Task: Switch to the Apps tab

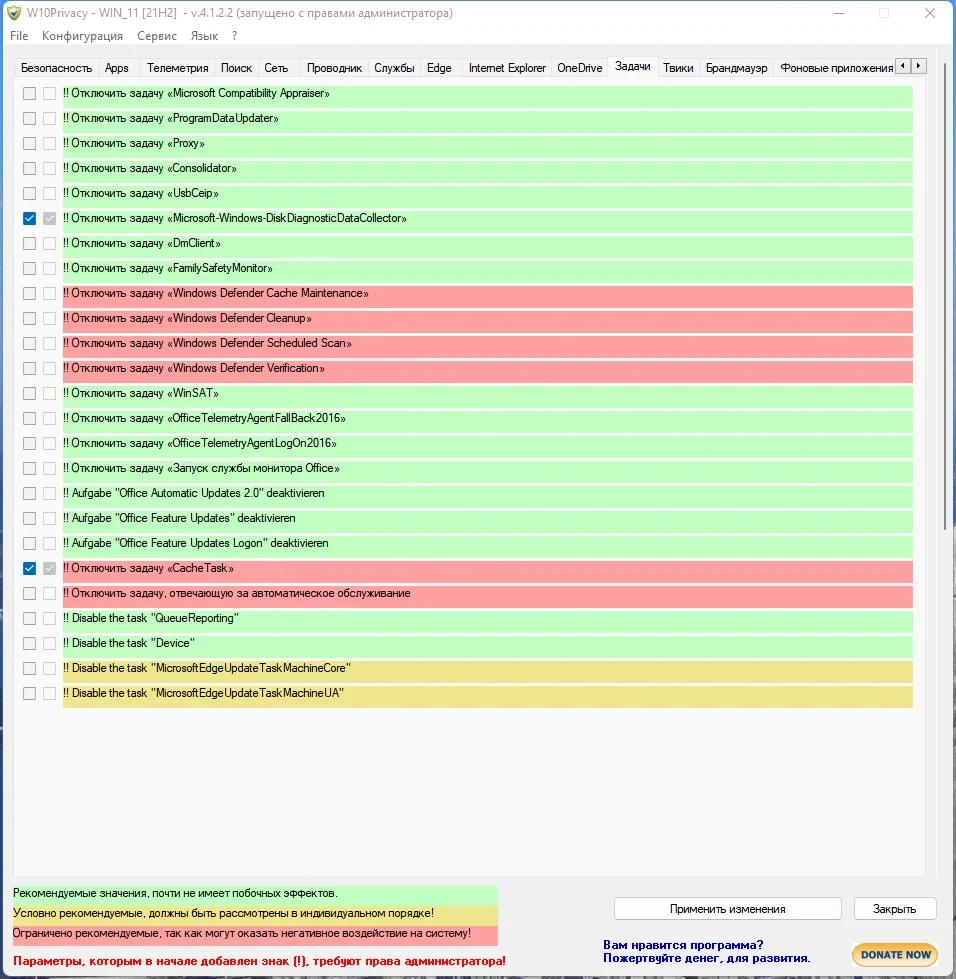Action: [x=117, y=68]
